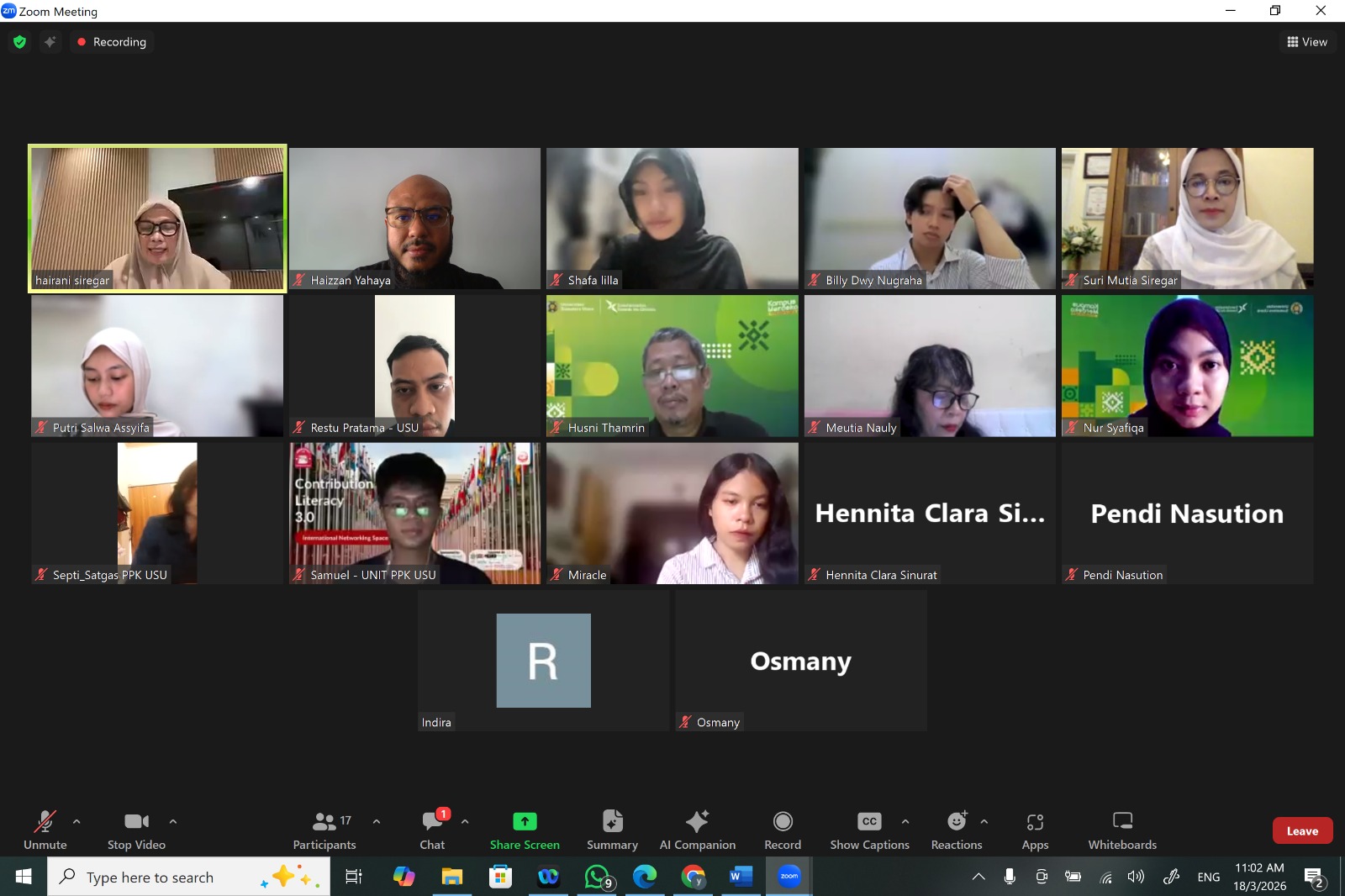The width and height of the screenshot is (1345, 896).
Task: Select hairani siregar's video tile
Action: coord(157,219)
